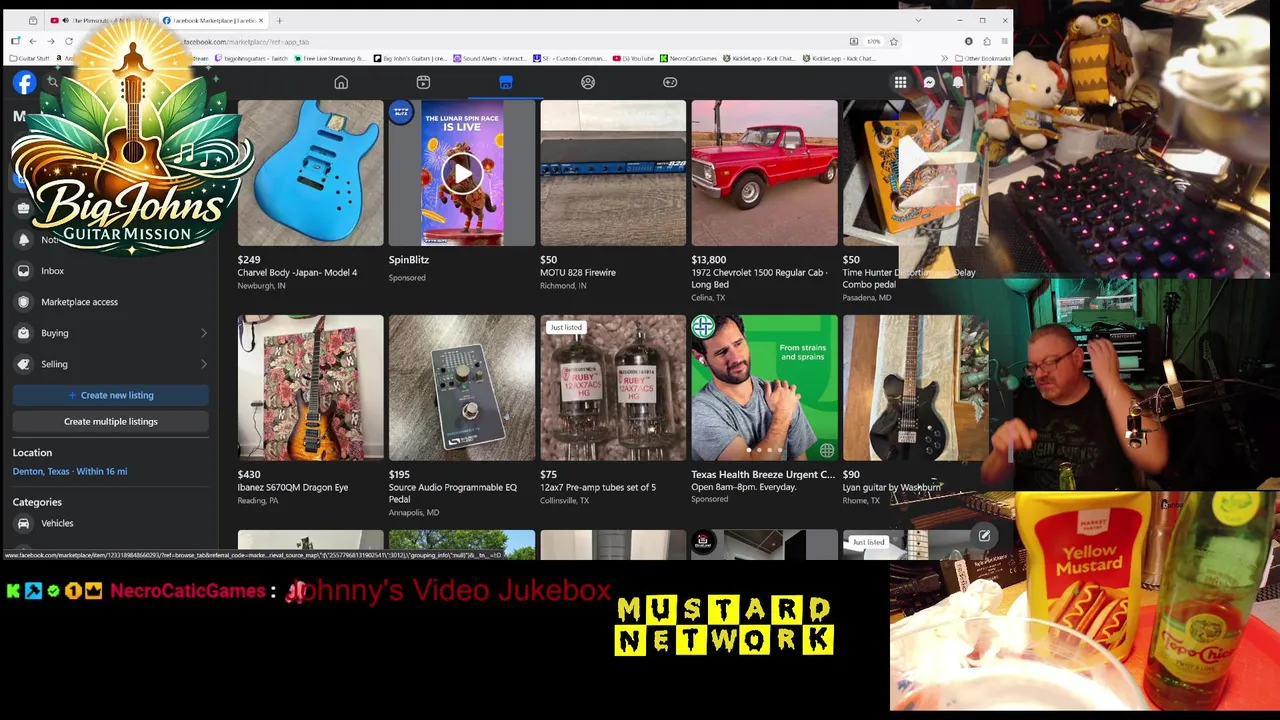Open bigjohnsguitars Twitch bookmark

pyautogui.click(x=251, y=59)
